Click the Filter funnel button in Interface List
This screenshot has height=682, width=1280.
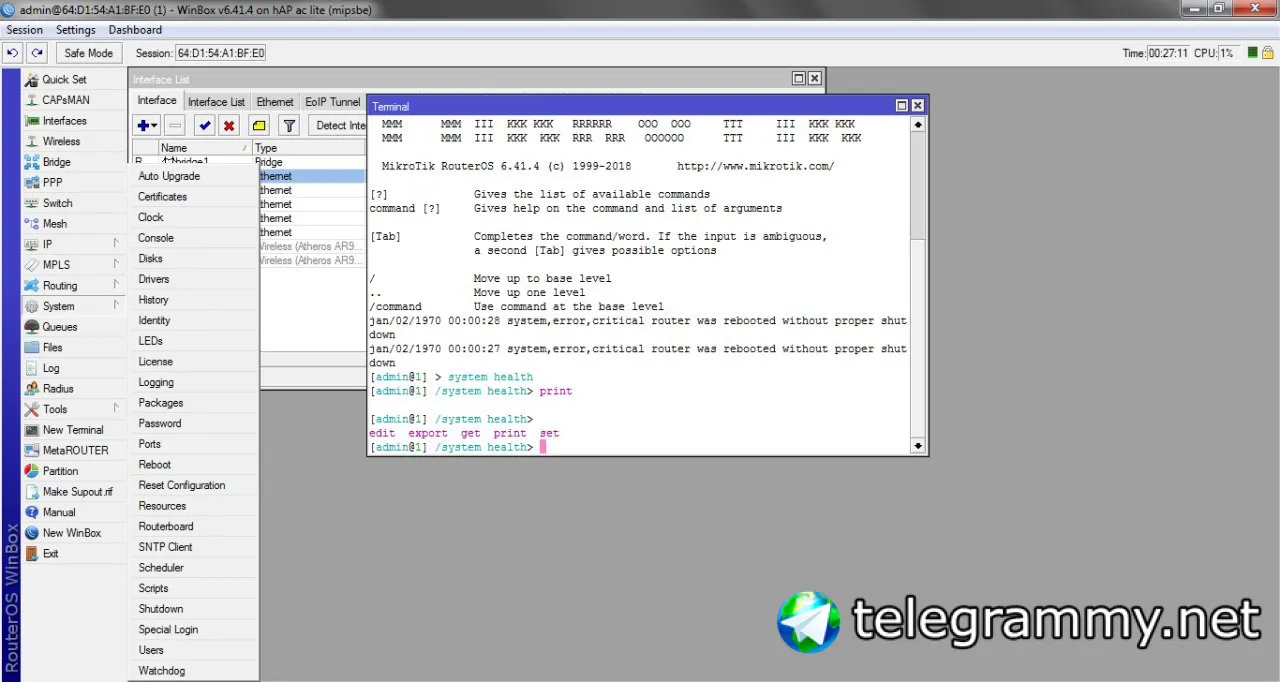[x=288, y=125]
